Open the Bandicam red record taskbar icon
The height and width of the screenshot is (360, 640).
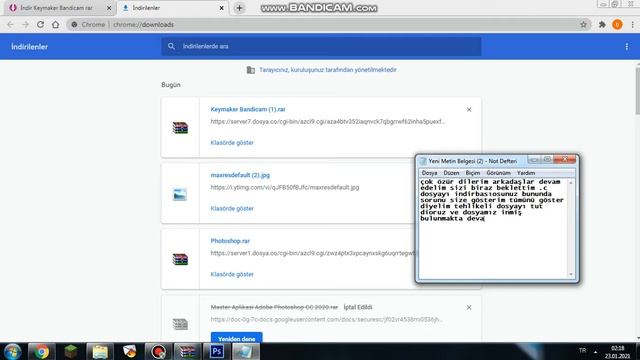(158, 351)
